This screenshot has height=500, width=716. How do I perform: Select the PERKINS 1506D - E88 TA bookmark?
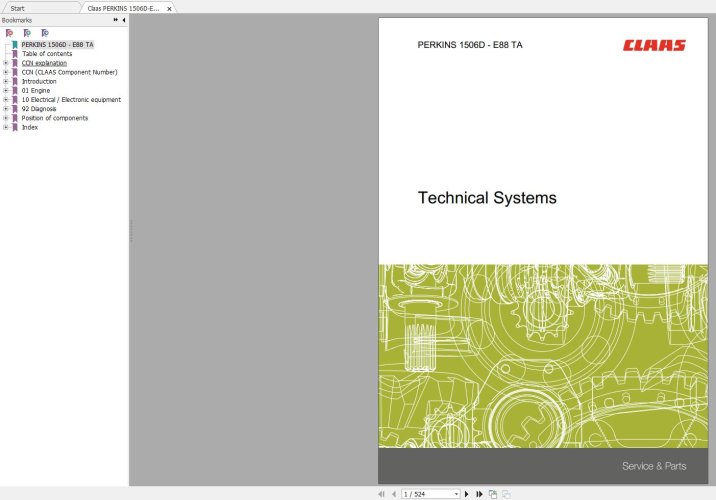57,45
